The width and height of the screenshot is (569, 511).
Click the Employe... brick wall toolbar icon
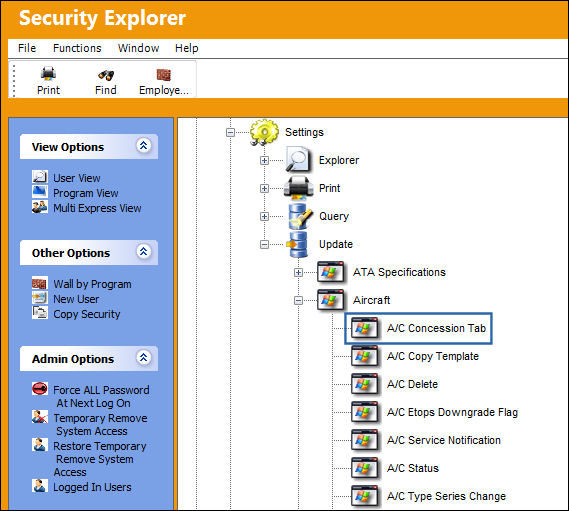click(164, 74)
